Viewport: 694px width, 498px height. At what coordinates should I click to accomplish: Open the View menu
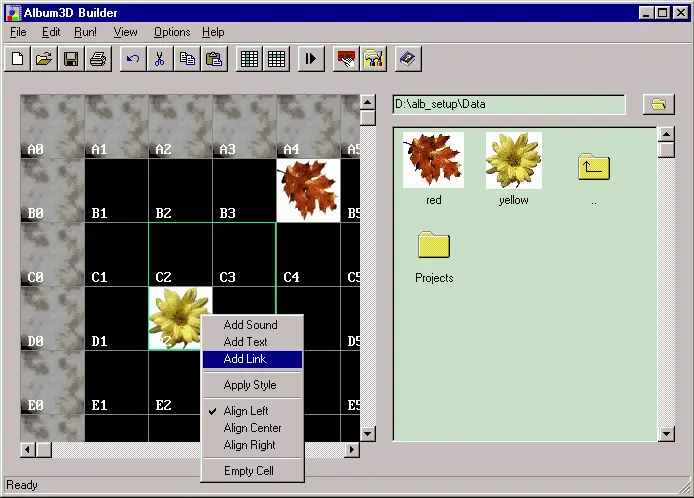click(125, 32)
